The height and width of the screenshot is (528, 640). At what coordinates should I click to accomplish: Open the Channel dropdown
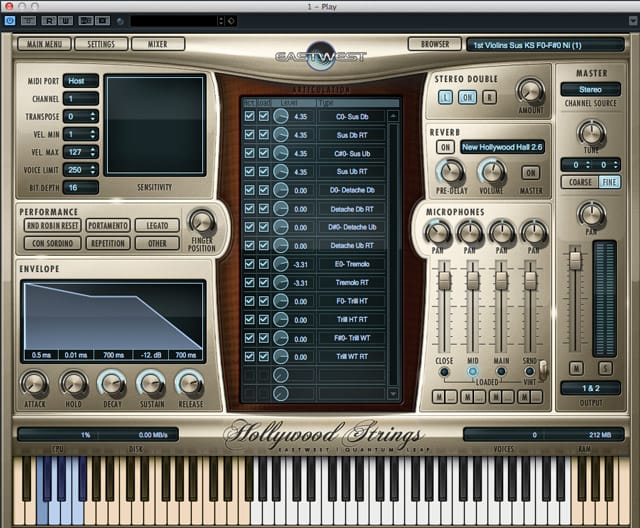(81, 99)
